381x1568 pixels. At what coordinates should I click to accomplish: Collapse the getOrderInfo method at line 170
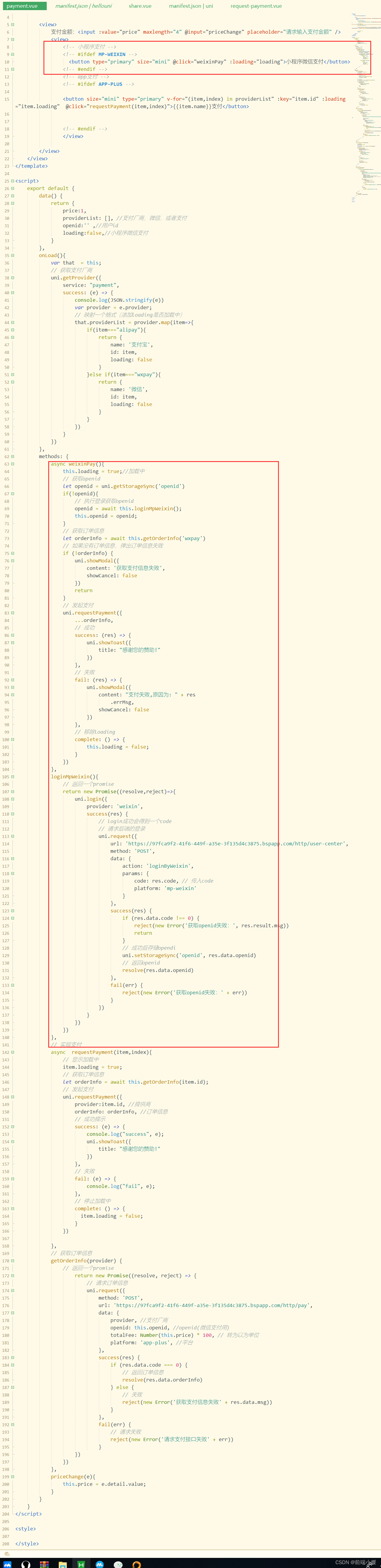coord(13,1261)
